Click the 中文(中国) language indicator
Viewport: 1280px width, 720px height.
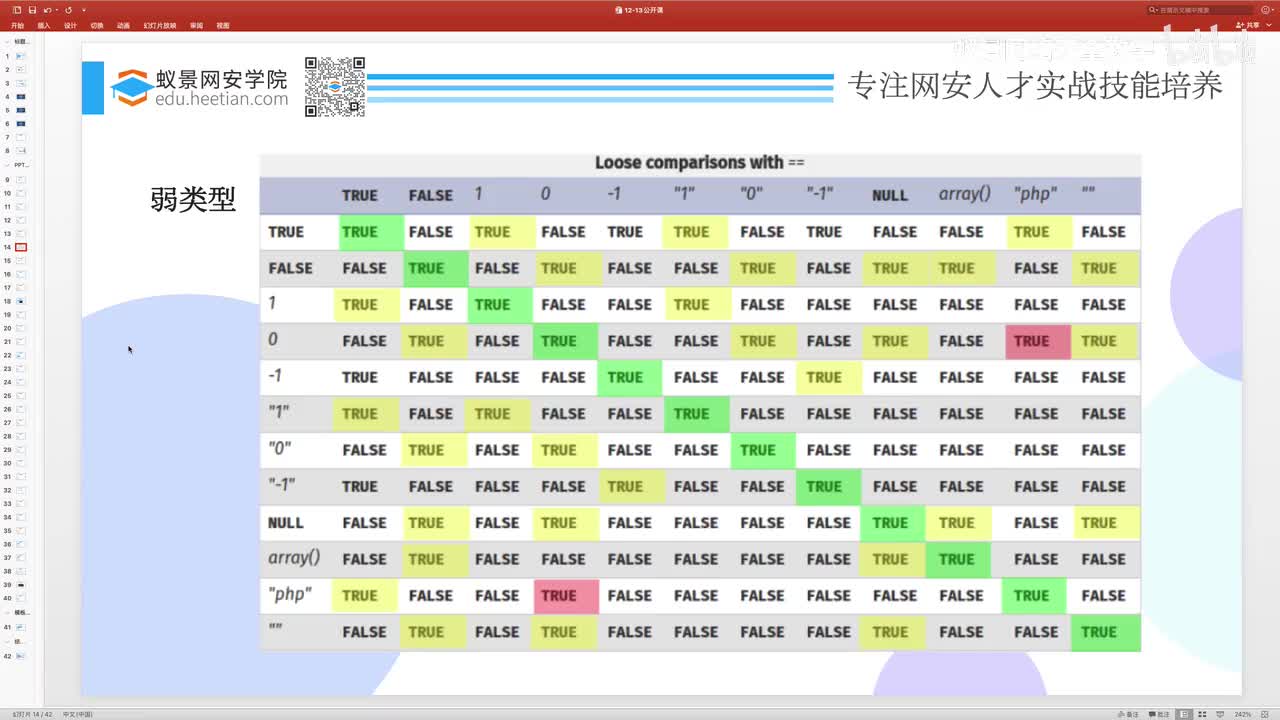tap(78, 714)
